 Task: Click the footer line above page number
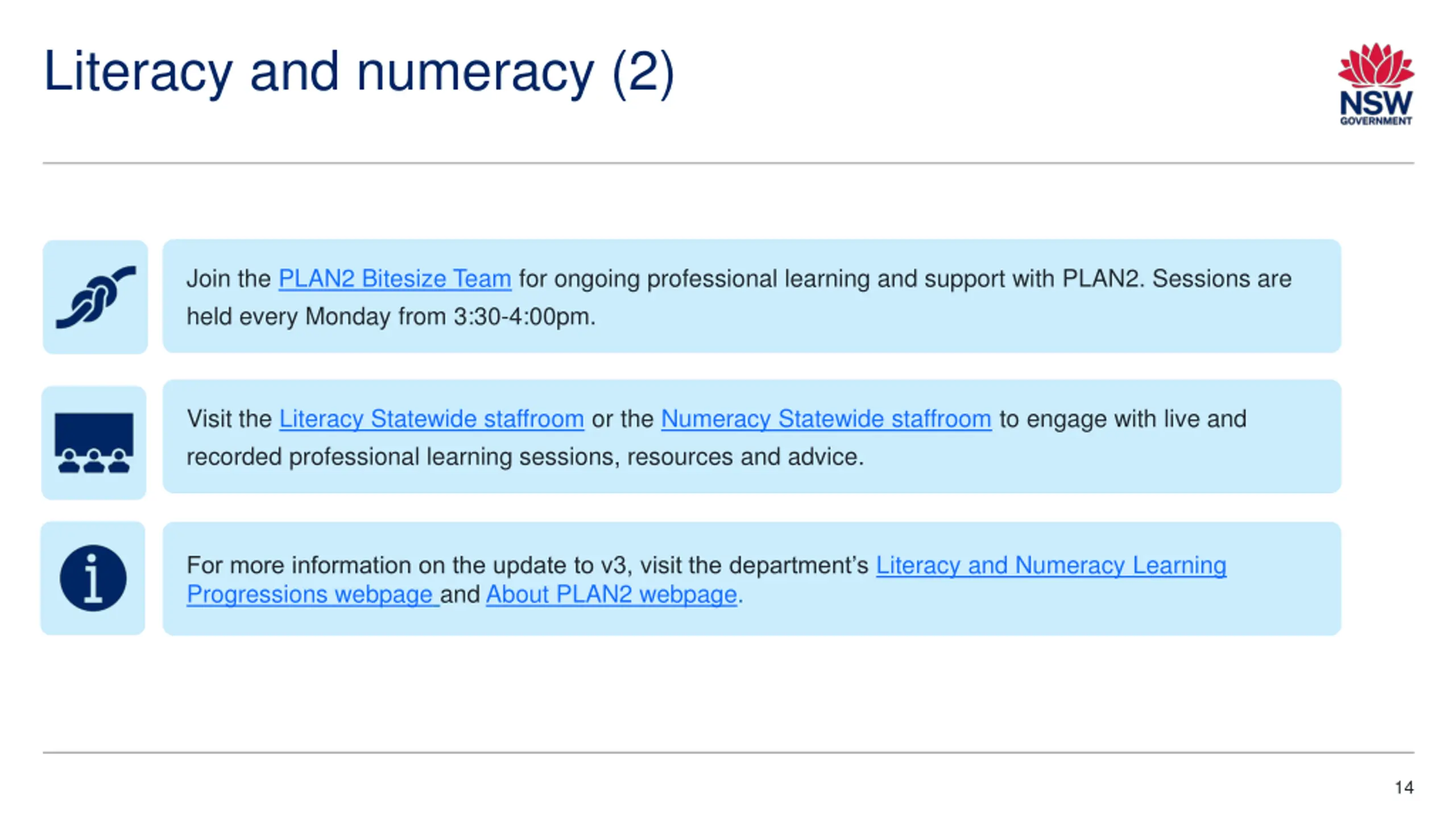point(729,752)
